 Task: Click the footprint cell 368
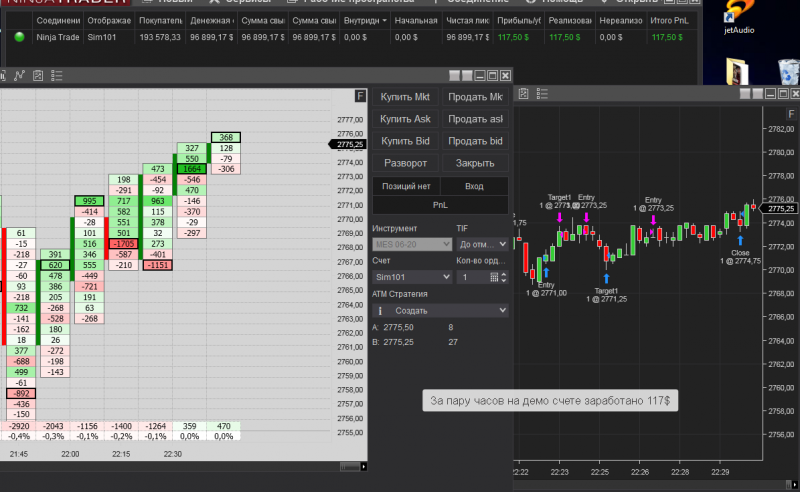226,137
